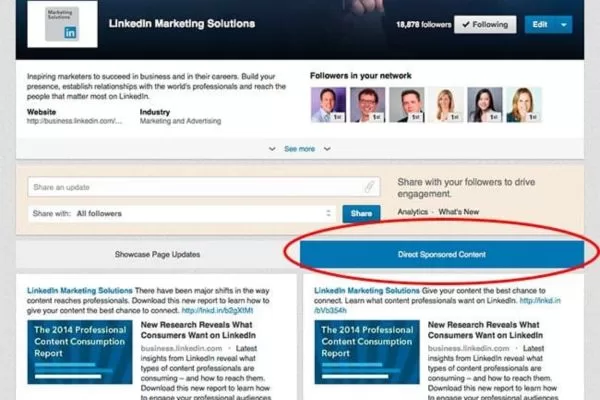
Task: Click the 18,878 followers count
Action: coord(424,24)
